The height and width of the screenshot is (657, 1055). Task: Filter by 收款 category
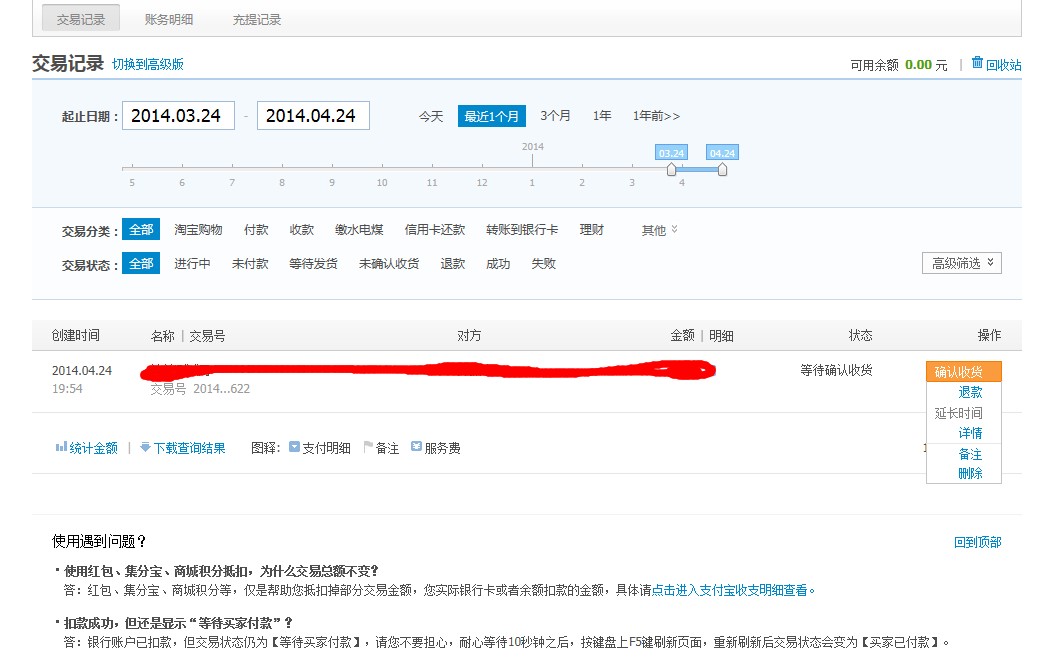point(301,230)
